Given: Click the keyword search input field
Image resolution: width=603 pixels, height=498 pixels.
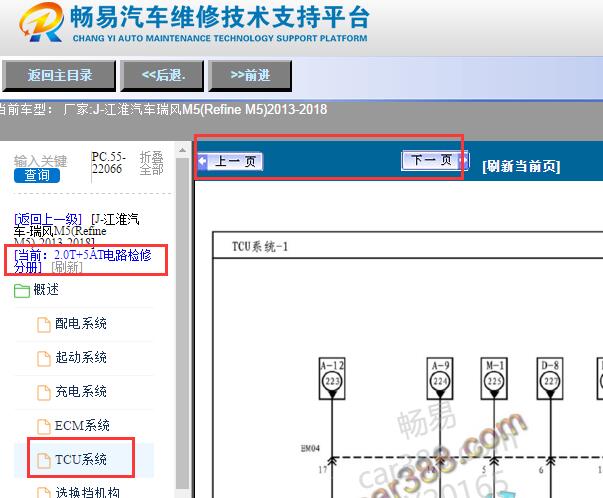Looking at the screenshot, I should 41,161.
